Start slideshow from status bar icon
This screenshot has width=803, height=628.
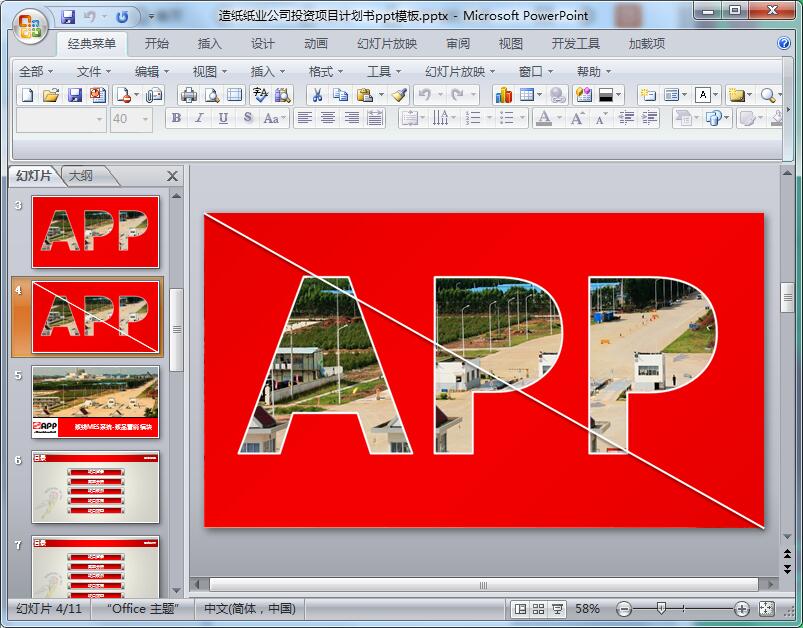coord(557,608)
